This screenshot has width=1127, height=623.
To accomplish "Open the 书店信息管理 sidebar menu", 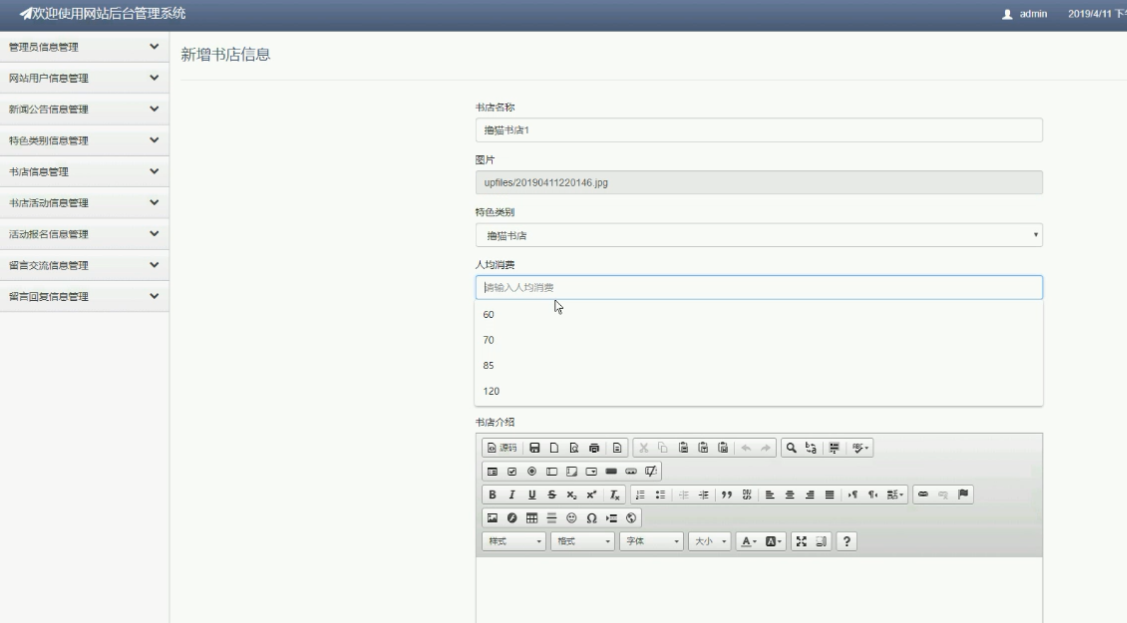I will (84, 172).
